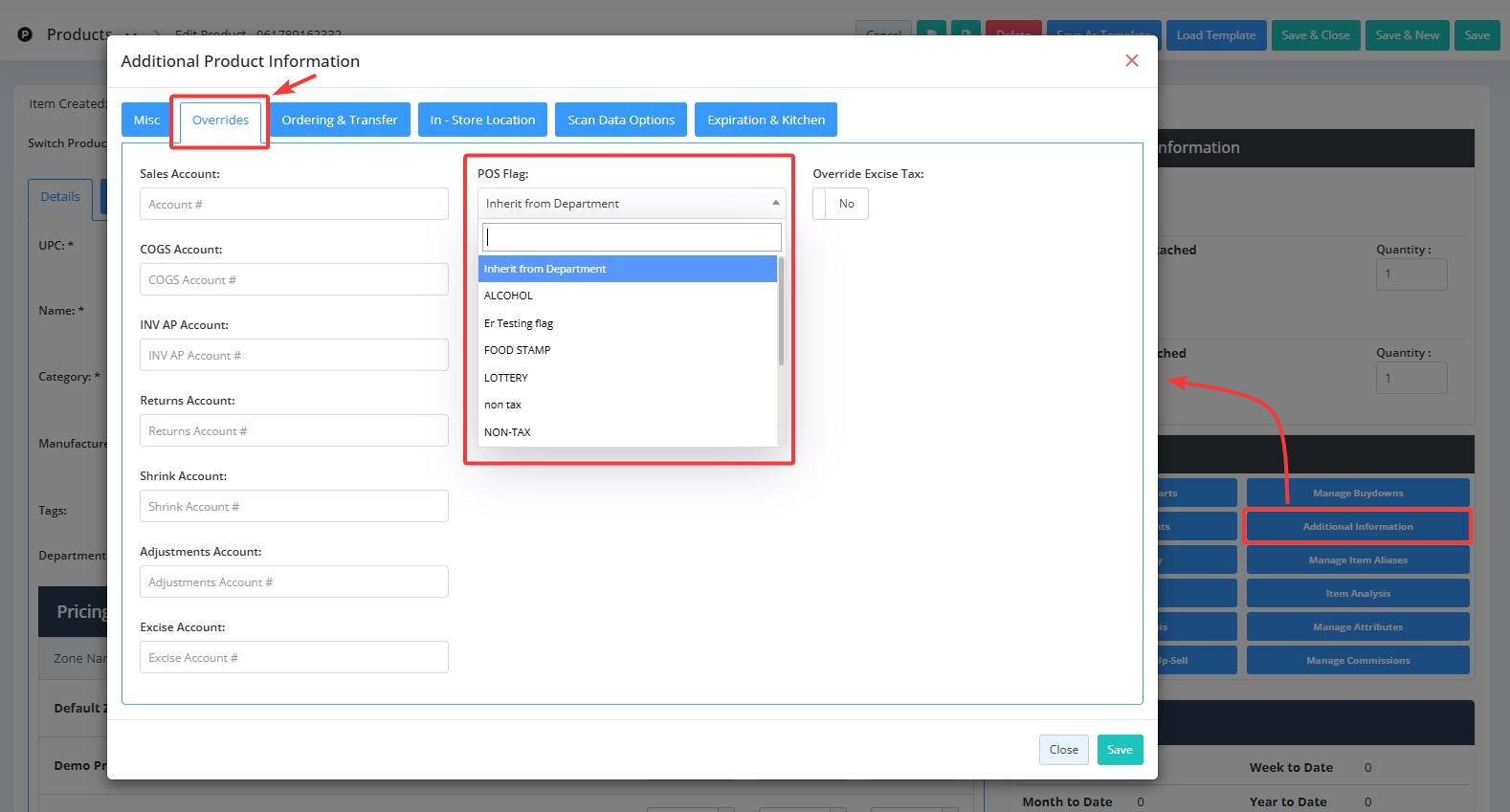Viewport: 1510px width, 812px height.
Task: Click the Load Template button
Action: tap(1215, 35)
